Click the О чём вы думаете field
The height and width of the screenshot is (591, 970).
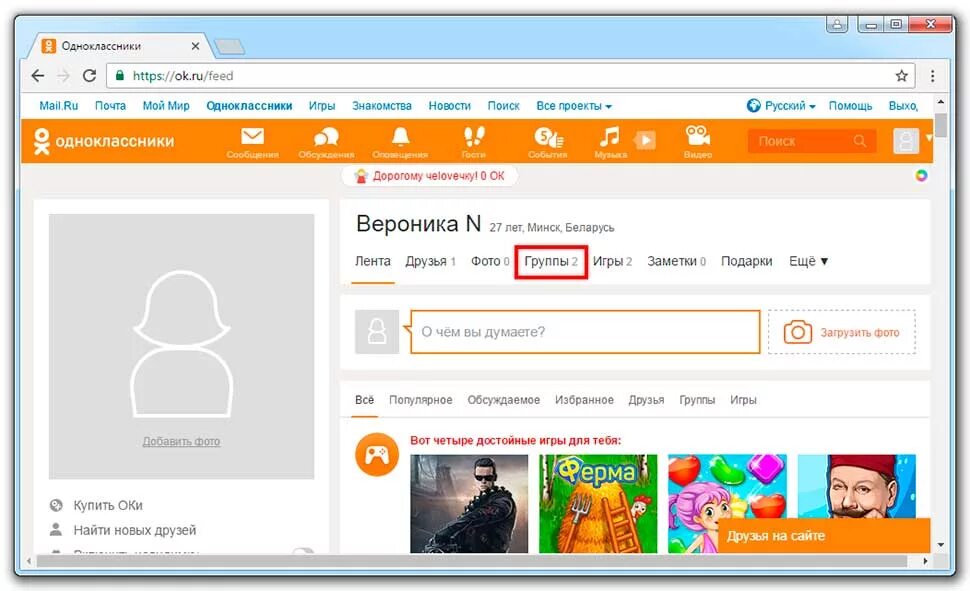click(x=585, y=332)
